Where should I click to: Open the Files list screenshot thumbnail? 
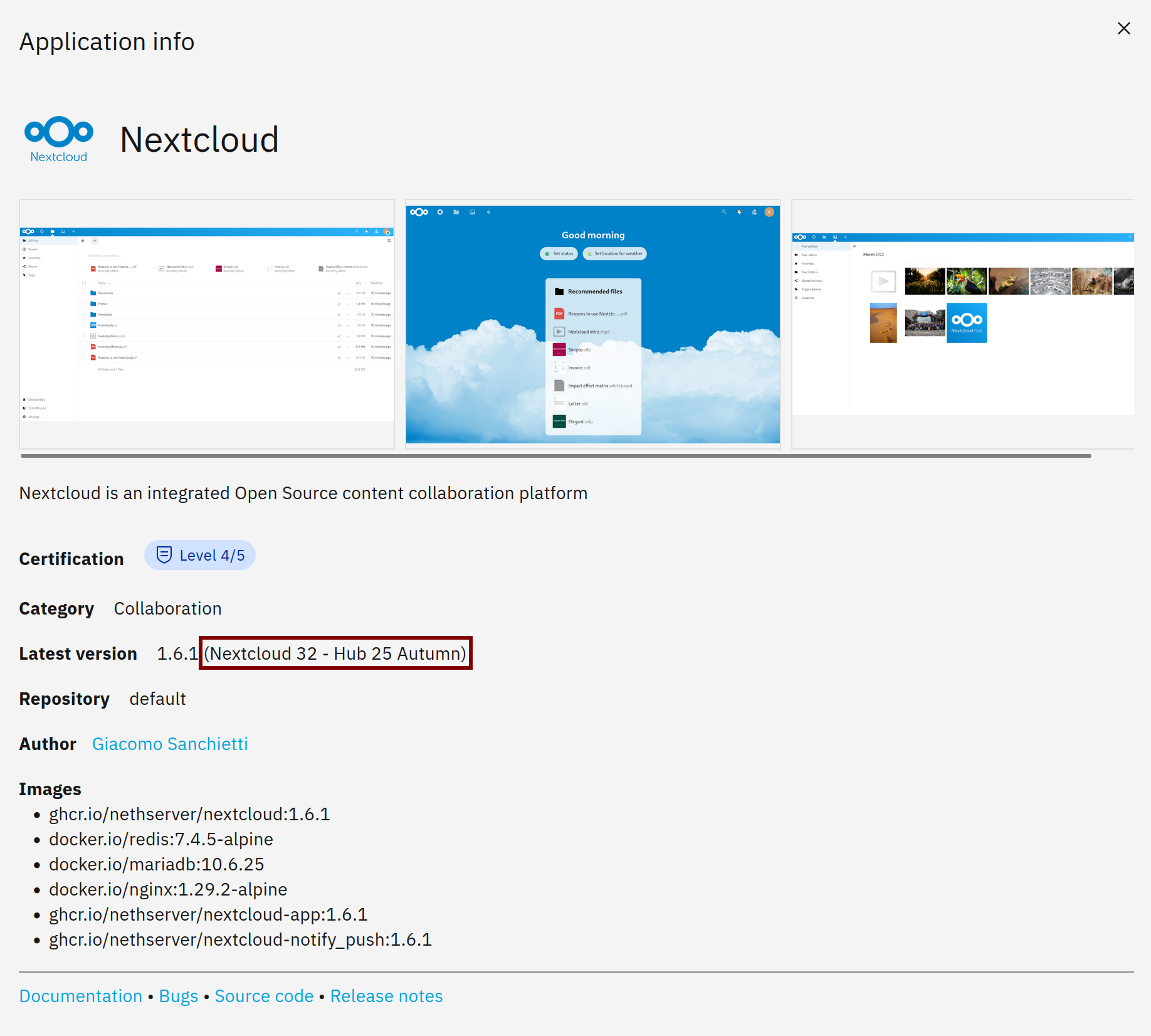[x=207, y=324]
